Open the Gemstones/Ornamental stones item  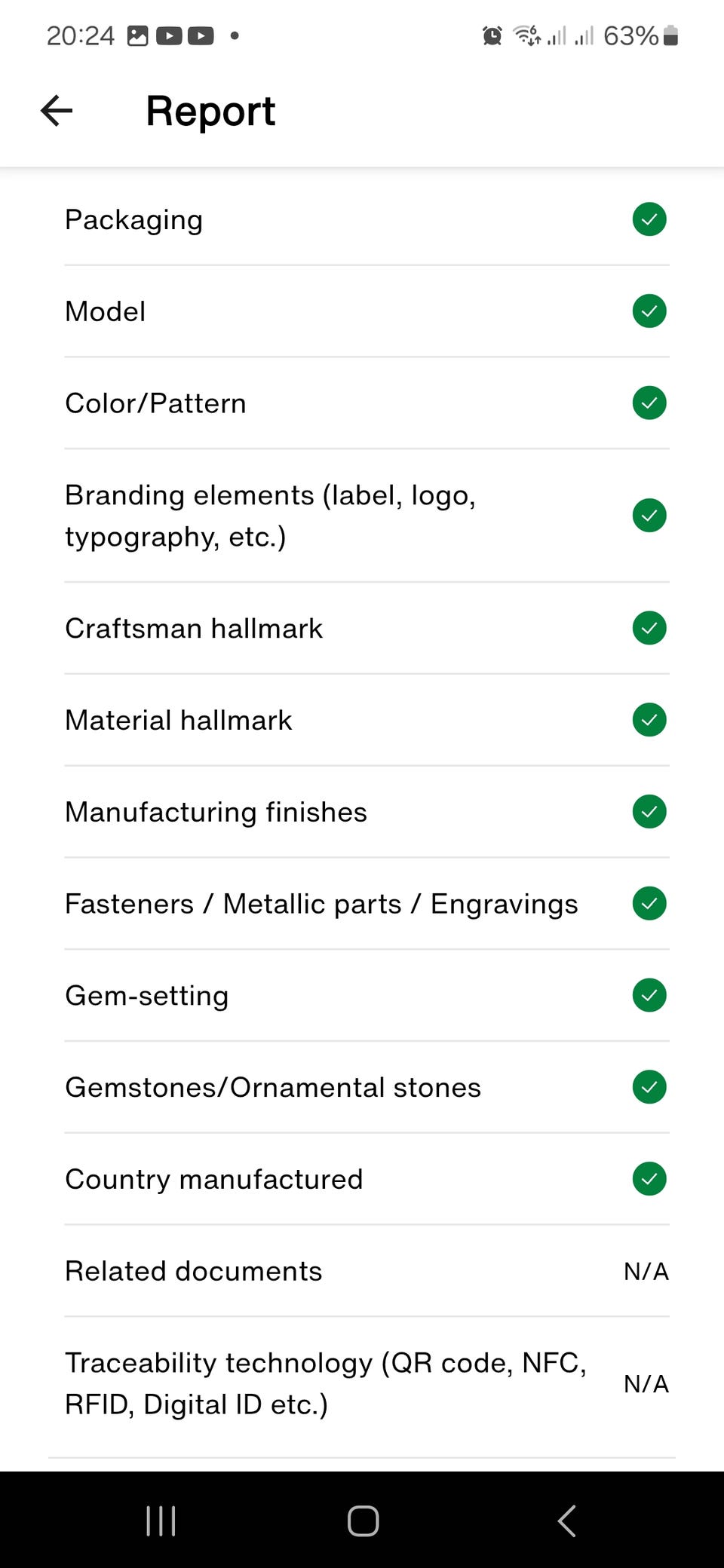(272, 1087)
